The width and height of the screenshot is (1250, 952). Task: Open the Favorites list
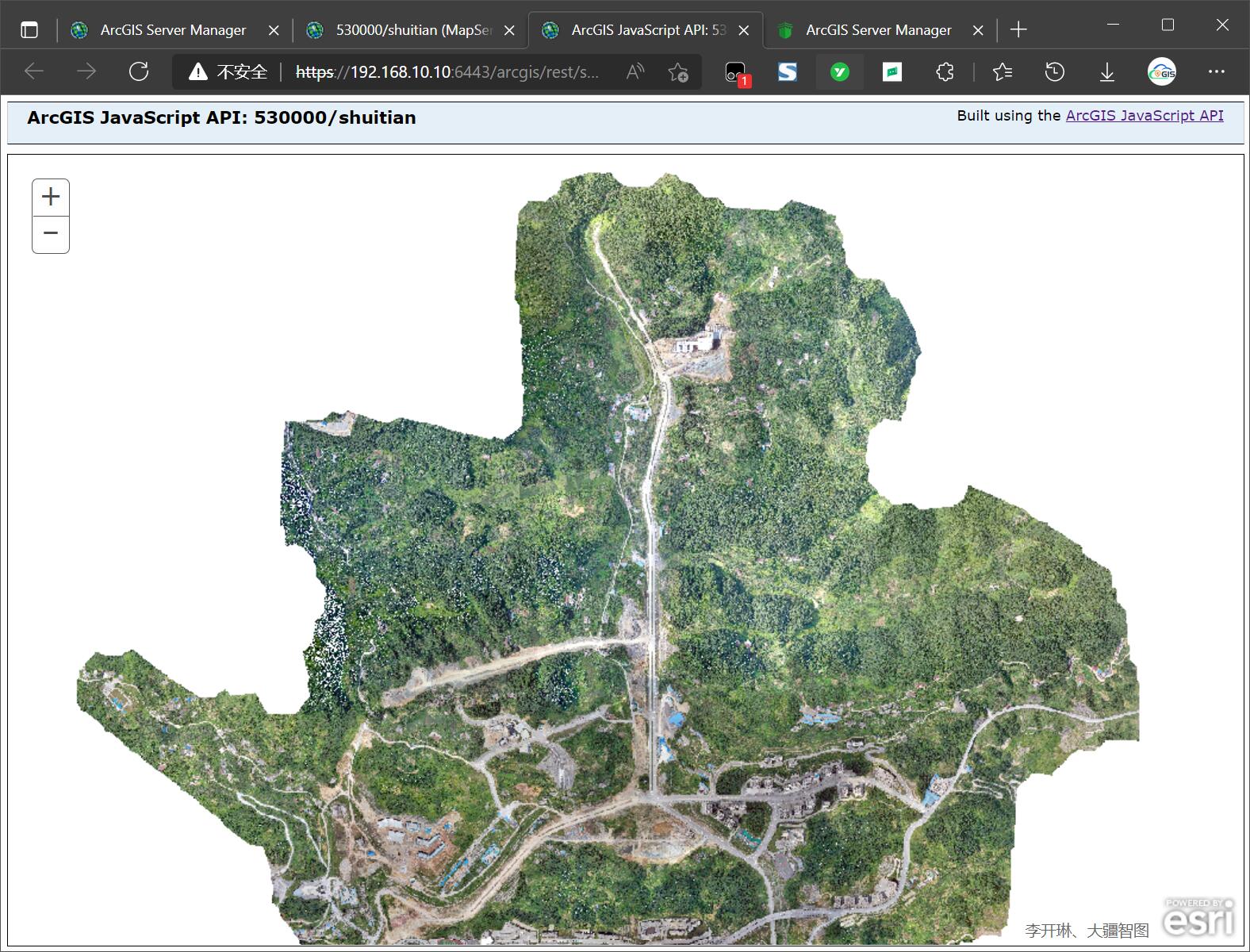coord(1003,72)
